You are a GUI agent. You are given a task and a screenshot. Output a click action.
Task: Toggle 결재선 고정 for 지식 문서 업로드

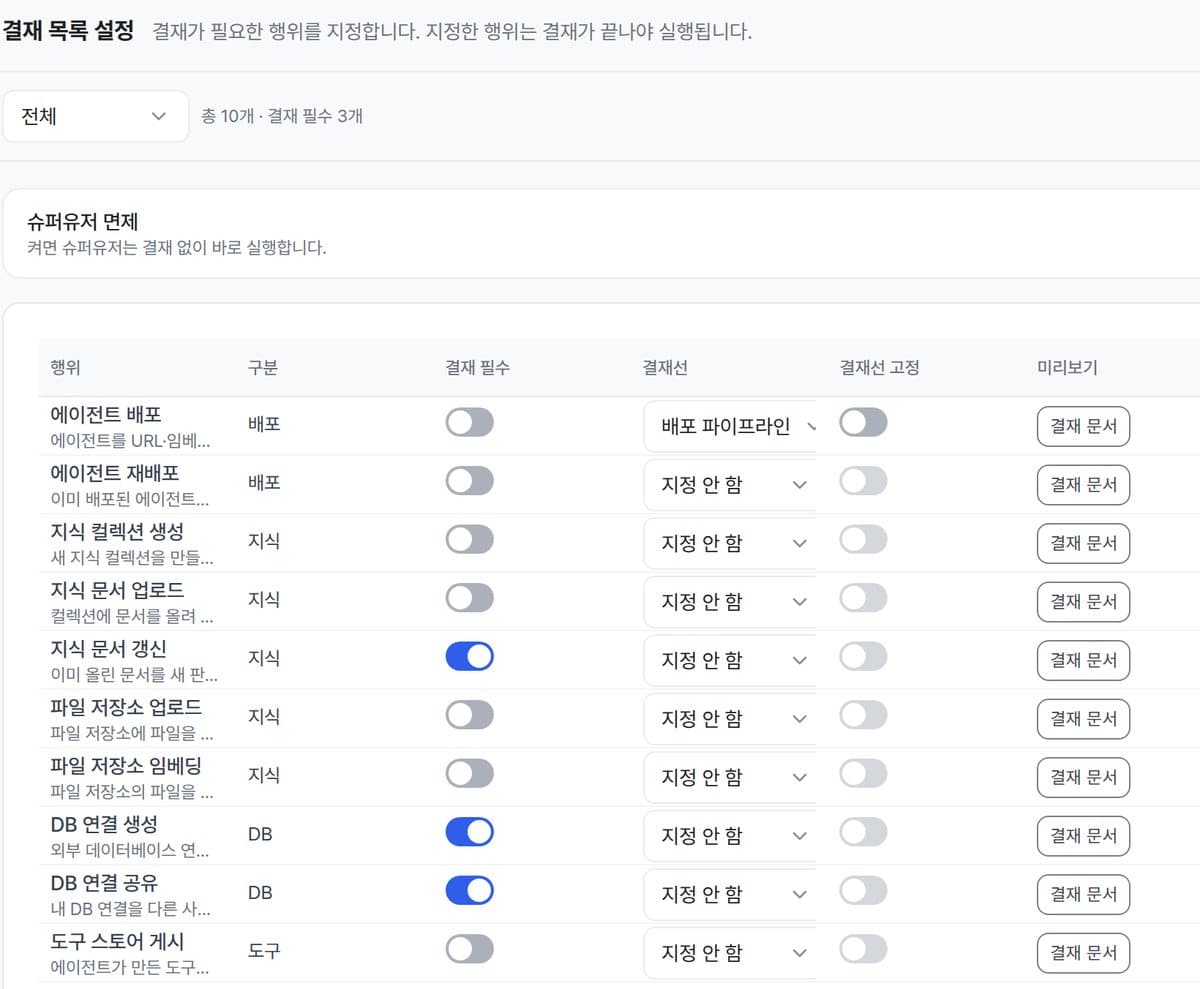(x=863, y=598)
